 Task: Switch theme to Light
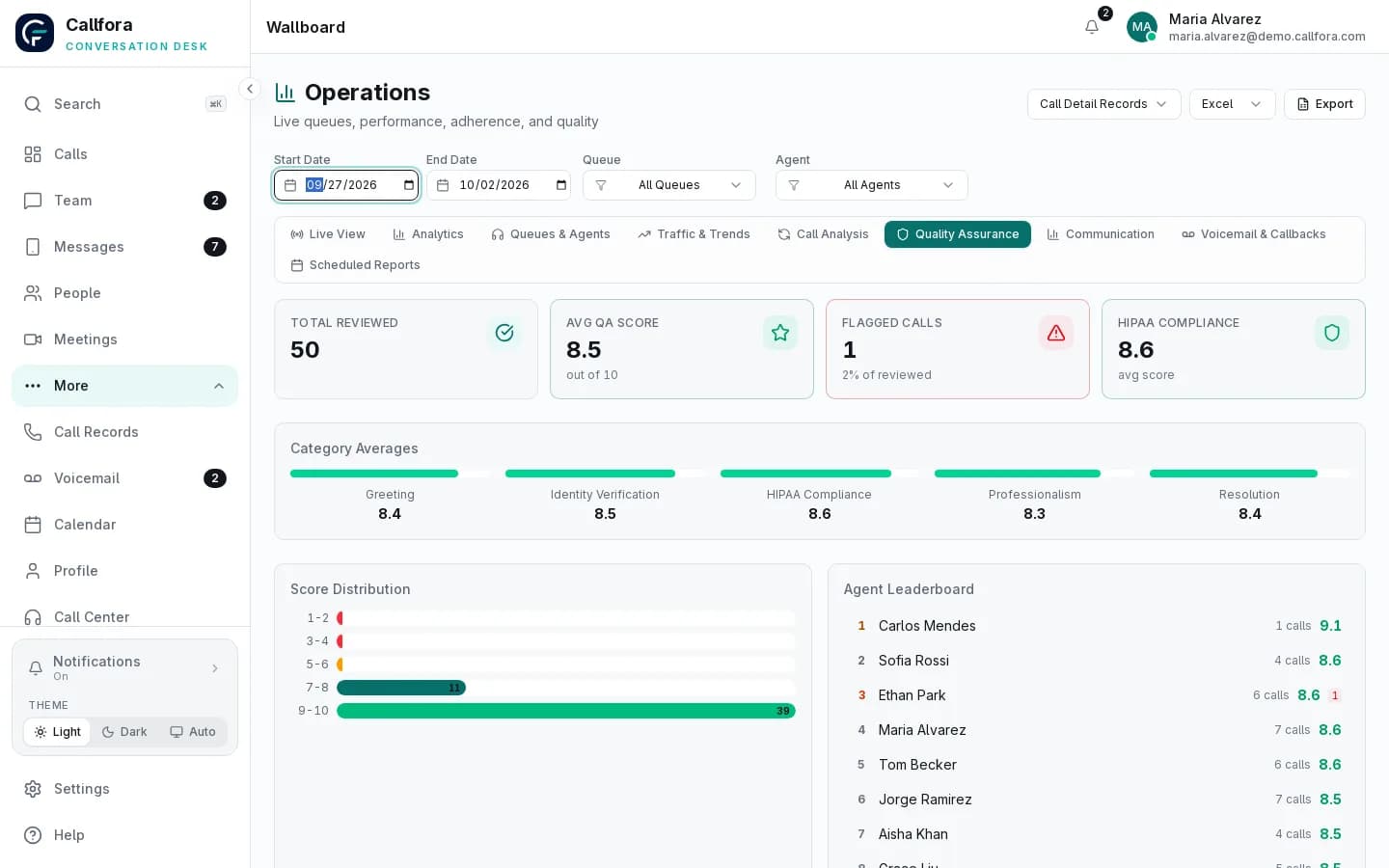57,732
